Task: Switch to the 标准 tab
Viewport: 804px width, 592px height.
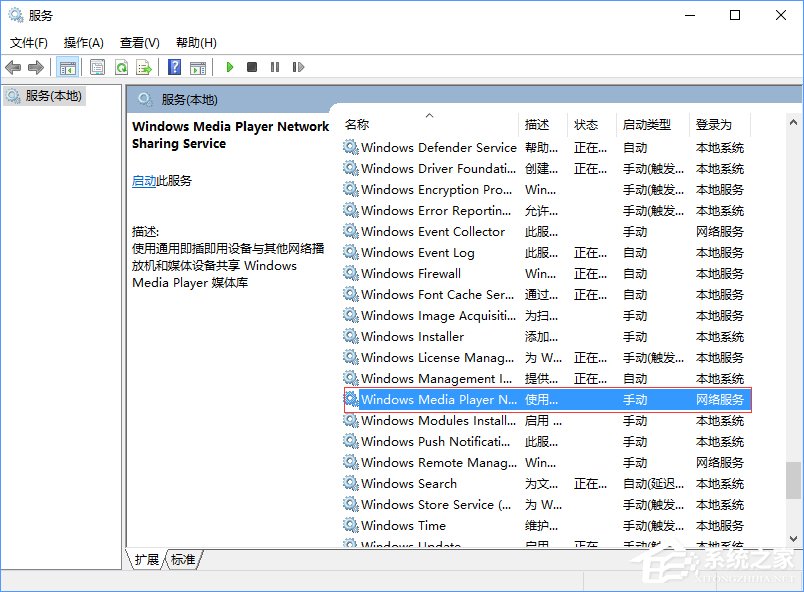Action: coord(182,561)
